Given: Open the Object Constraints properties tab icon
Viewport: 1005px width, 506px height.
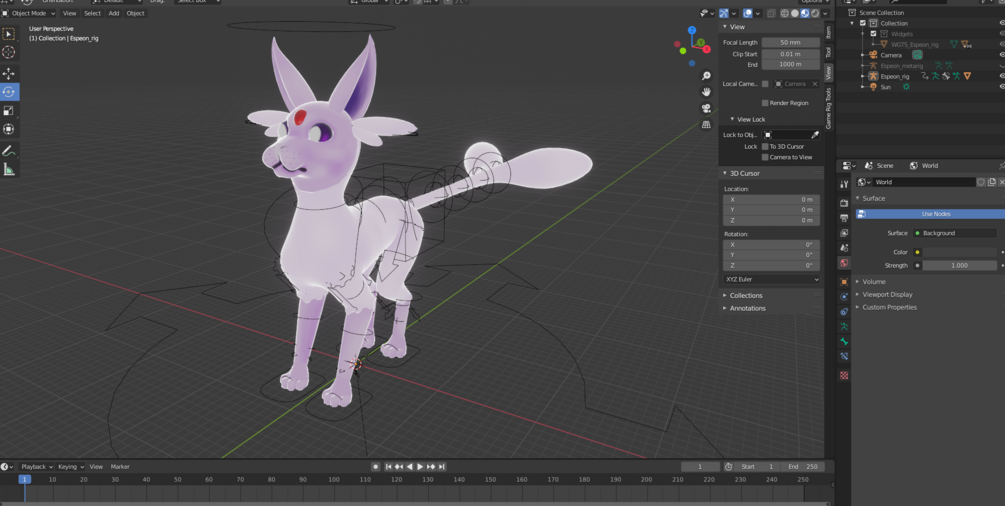Looking at the screenshot, I should [844, 312].
